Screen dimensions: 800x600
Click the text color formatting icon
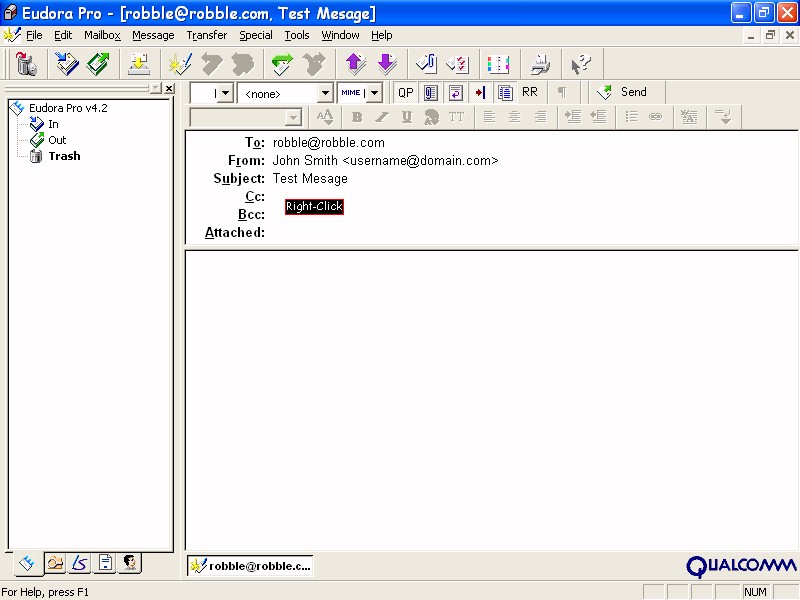[432, 117]
